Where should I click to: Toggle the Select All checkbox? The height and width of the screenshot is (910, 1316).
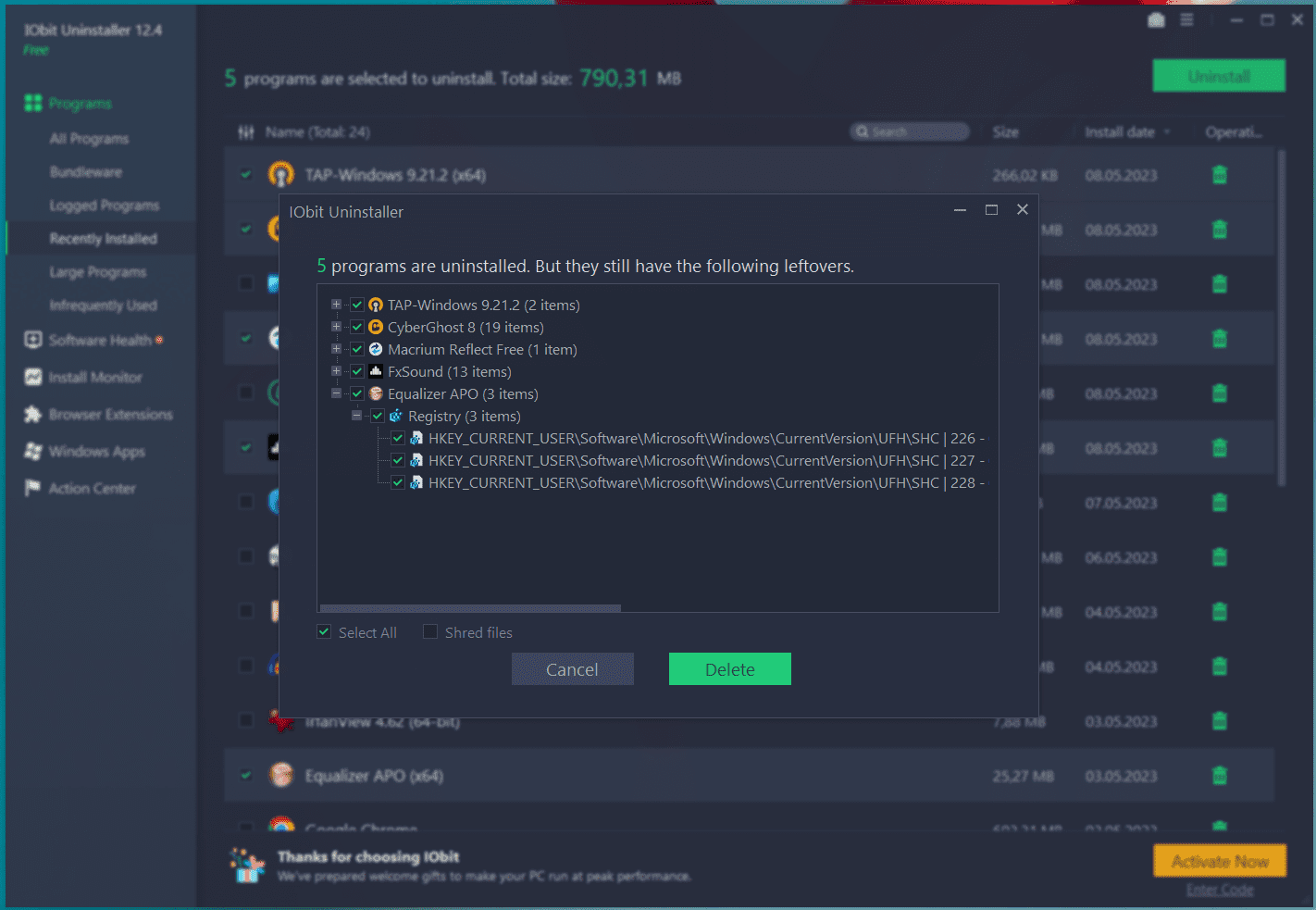point(324,631)
